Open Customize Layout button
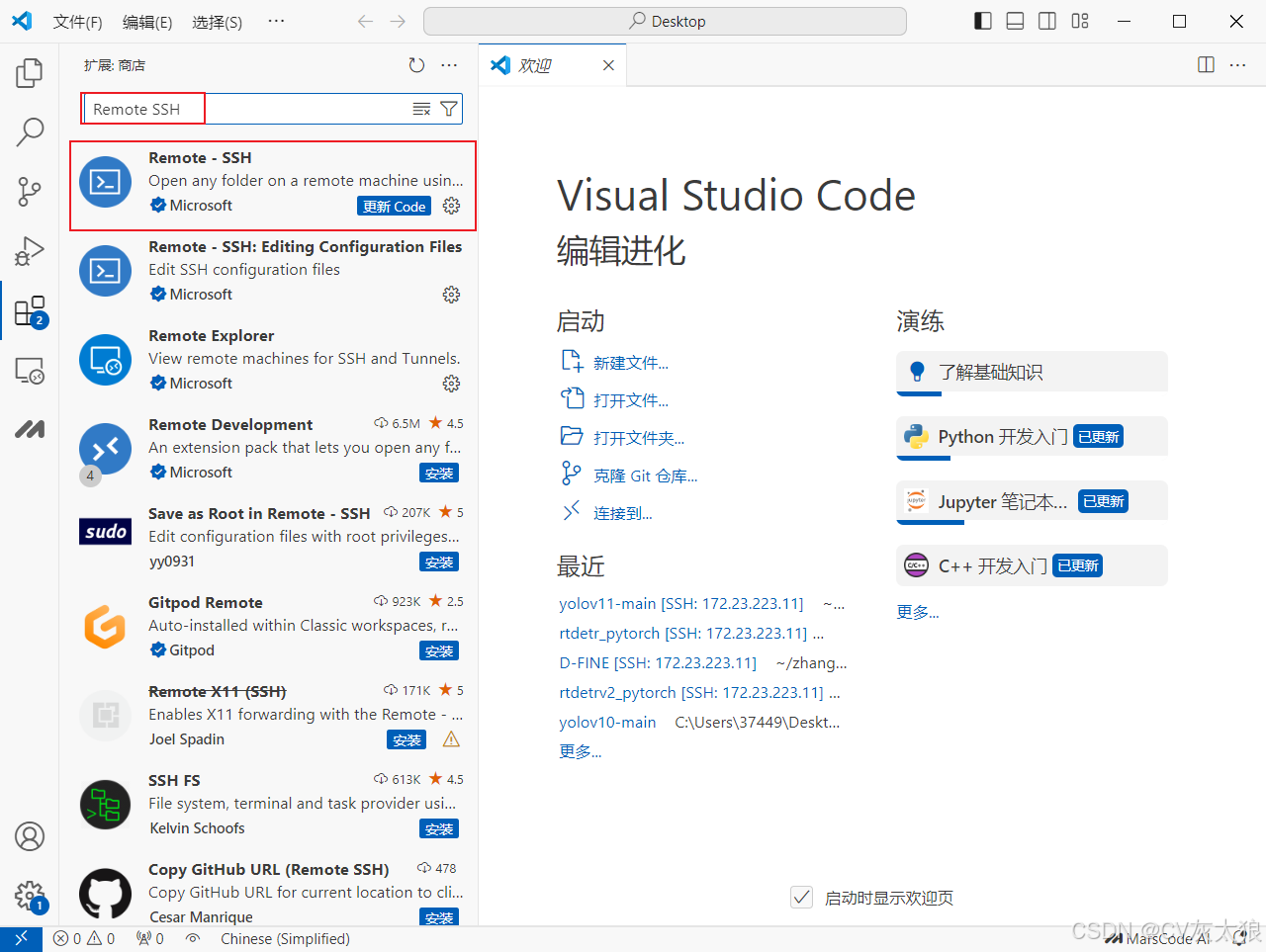The image size is (1266, 952). [1080, 21]
